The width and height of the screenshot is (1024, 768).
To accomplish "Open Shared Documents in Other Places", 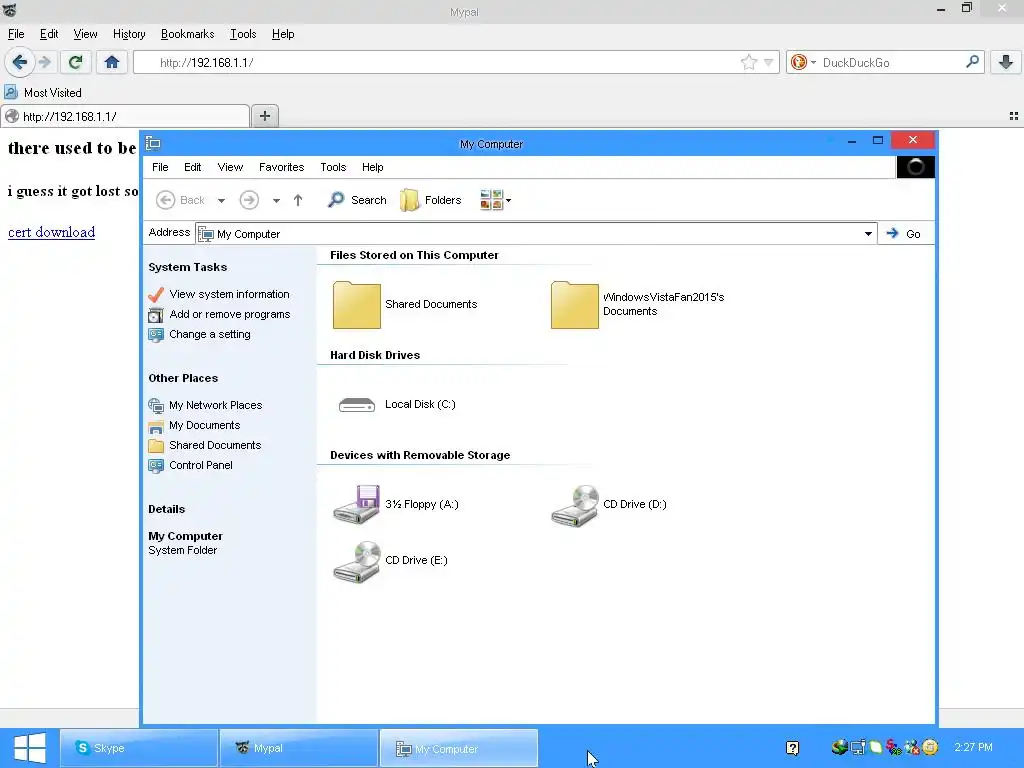I will [x=204, y=445].
